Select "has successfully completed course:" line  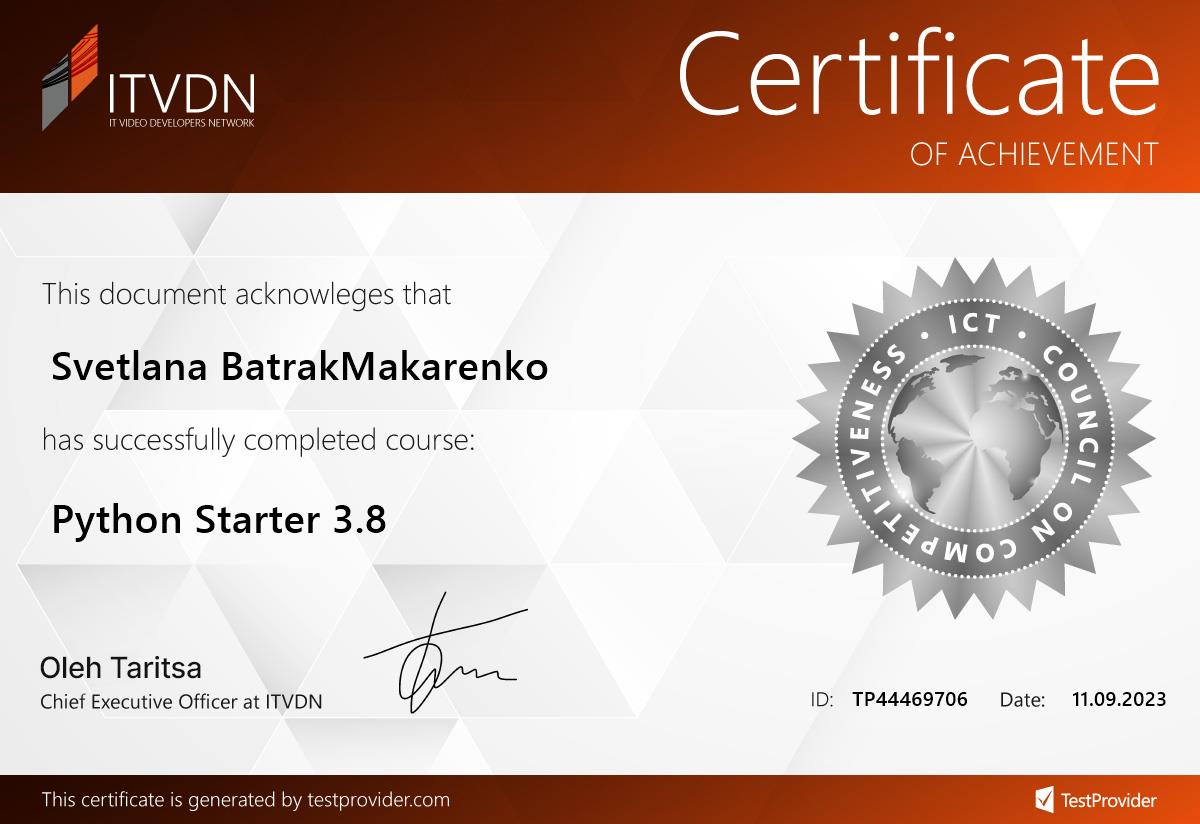258,440
